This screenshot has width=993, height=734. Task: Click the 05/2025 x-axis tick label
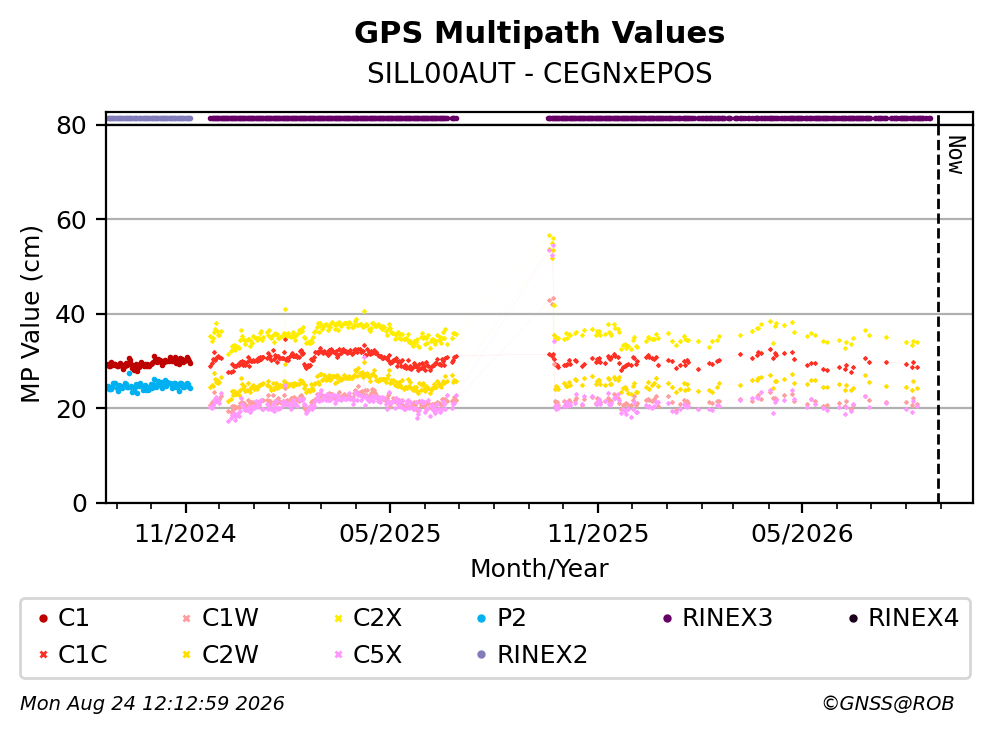[389, 534]
